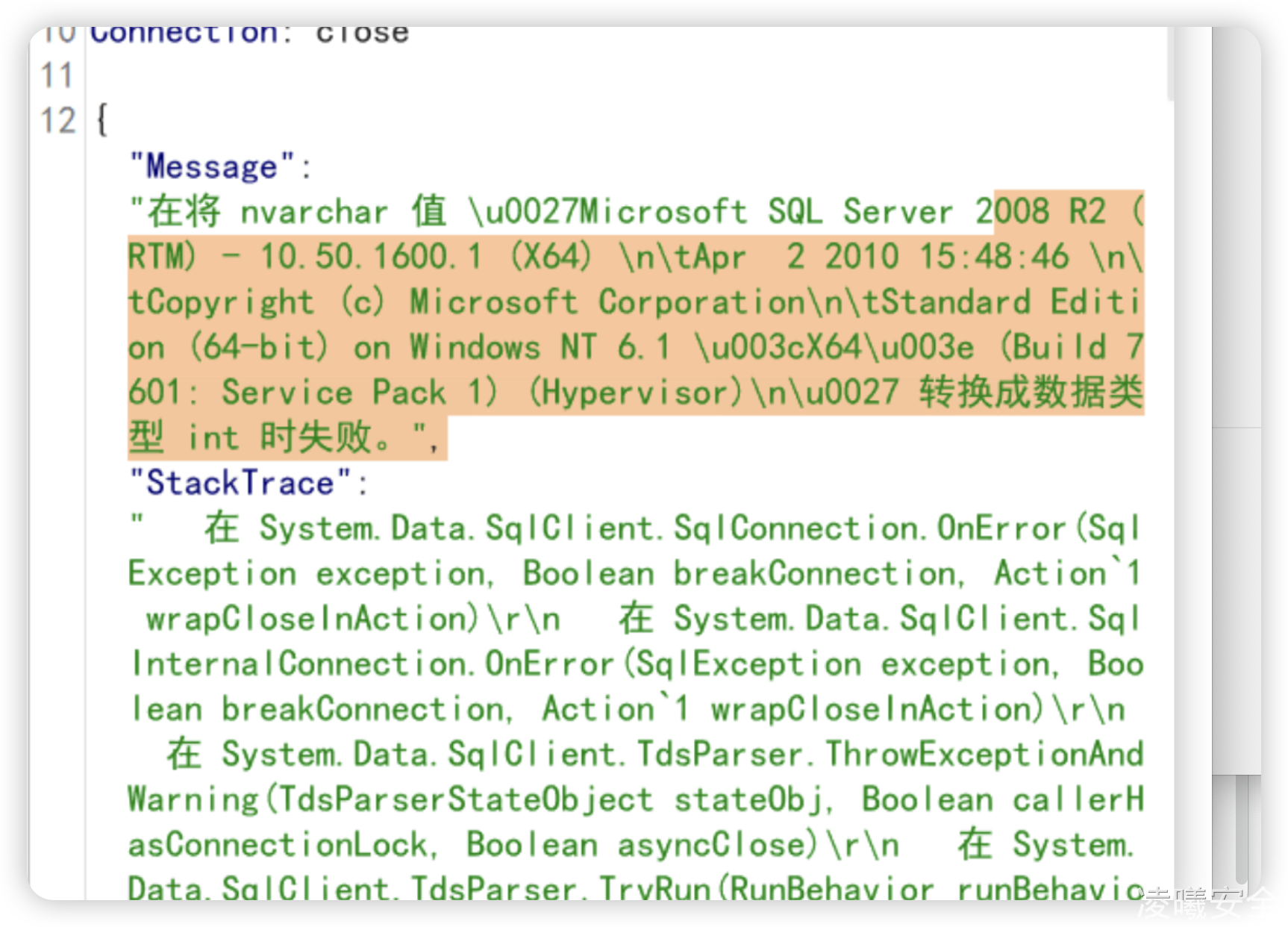Click the word 'nvarchar' in message

[314, 213]
